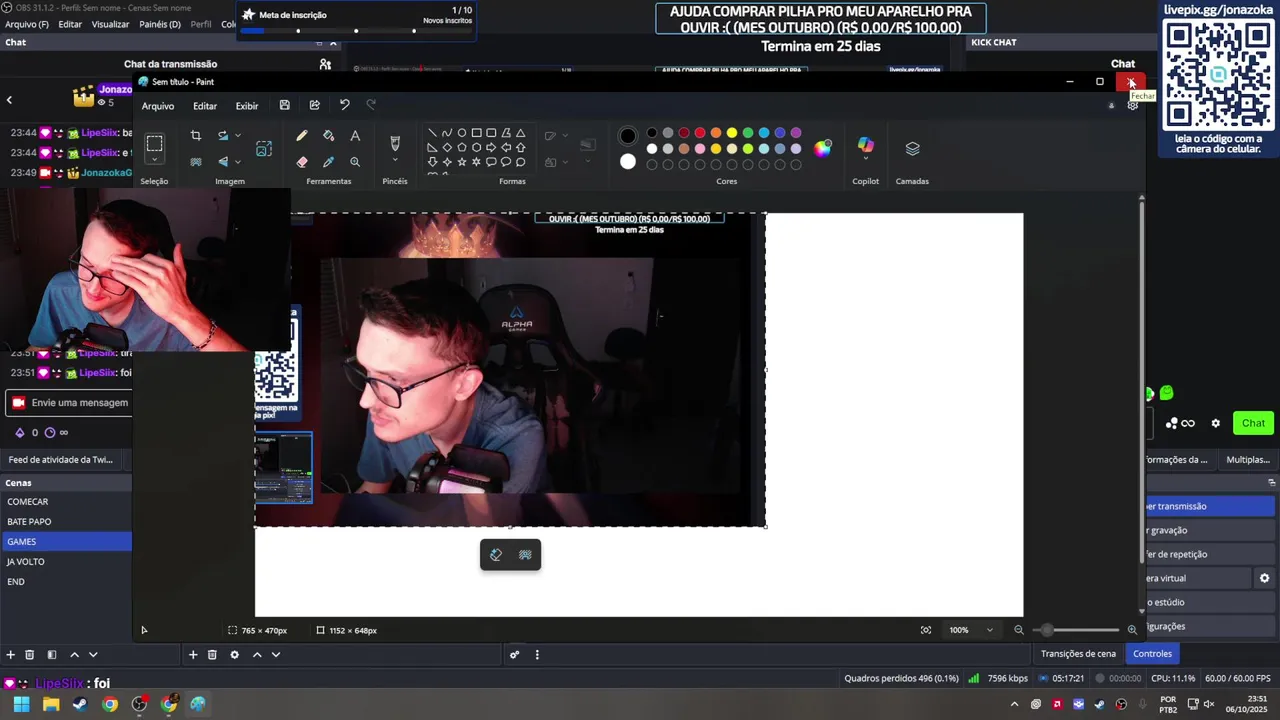Screen dimensions: 1280x720
Task: Show hidden system tray icons
Action: [1014, 704]
